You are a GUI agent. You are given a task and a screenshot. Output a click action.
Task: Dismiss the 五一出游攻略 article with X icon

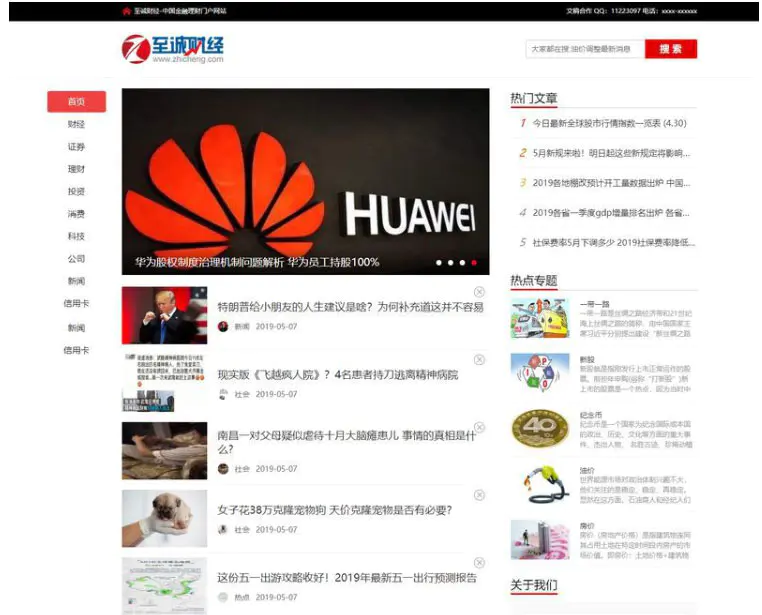pos(479,563)
